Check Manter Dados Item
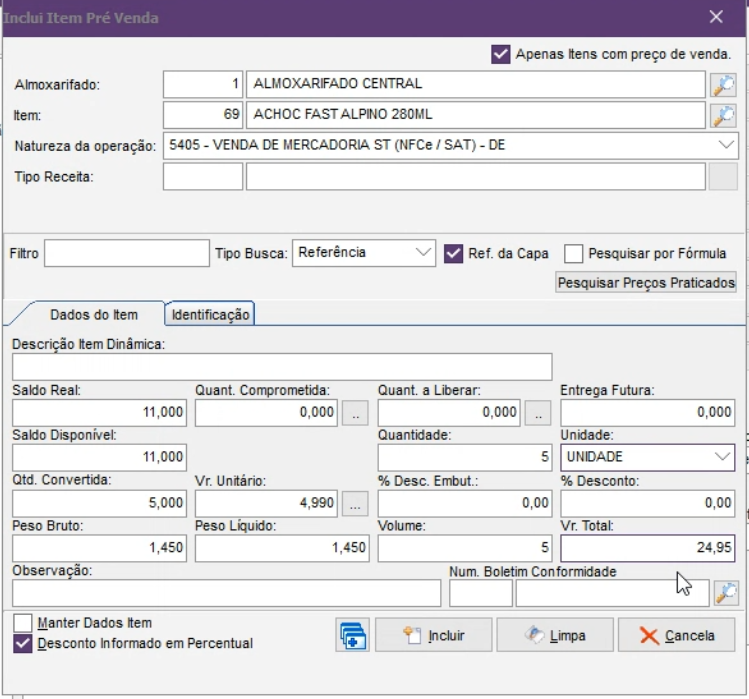 click(x=23, y=623)
